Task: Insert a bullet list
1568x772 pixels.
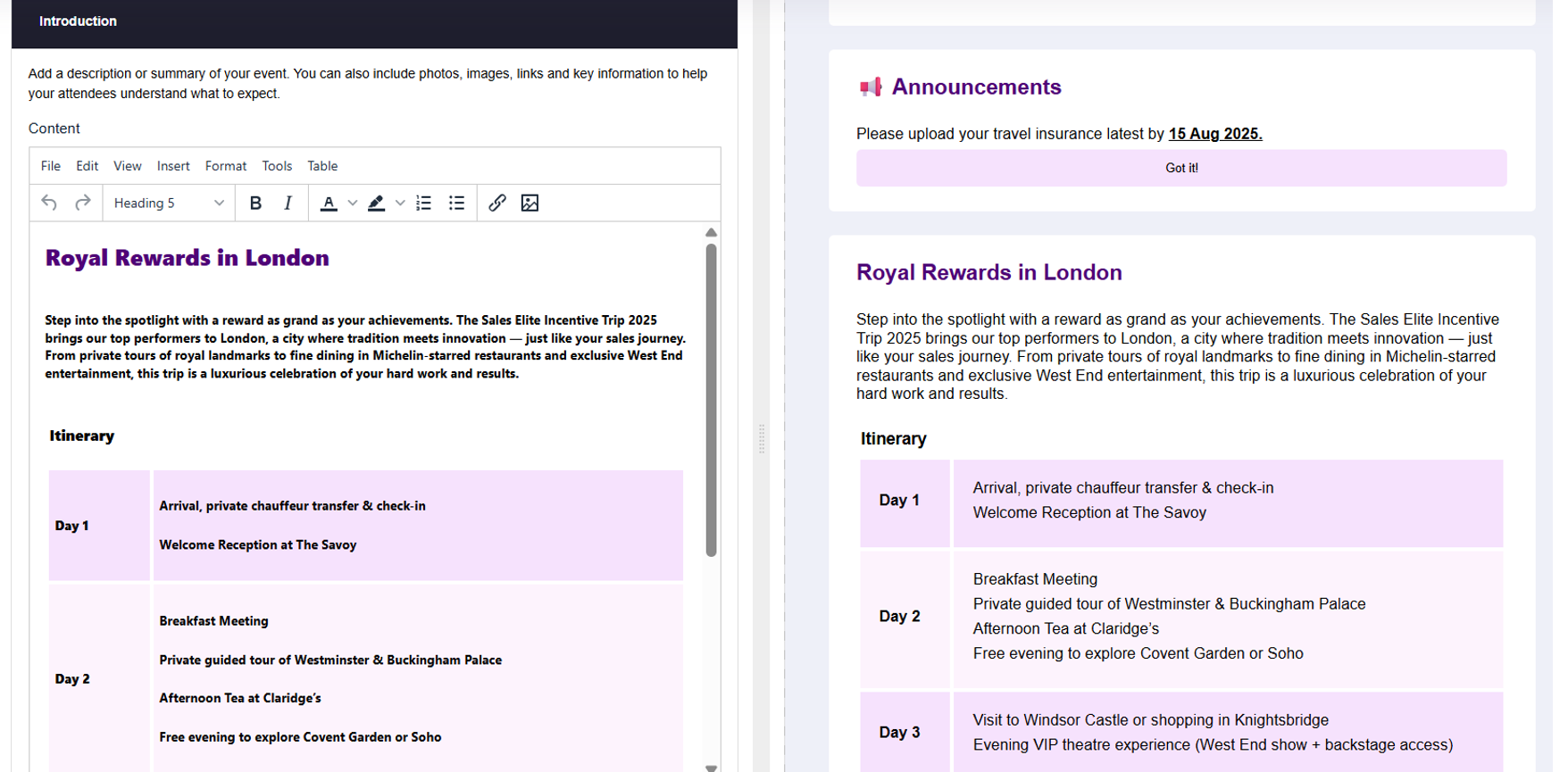Action: (x=456, y=203)
